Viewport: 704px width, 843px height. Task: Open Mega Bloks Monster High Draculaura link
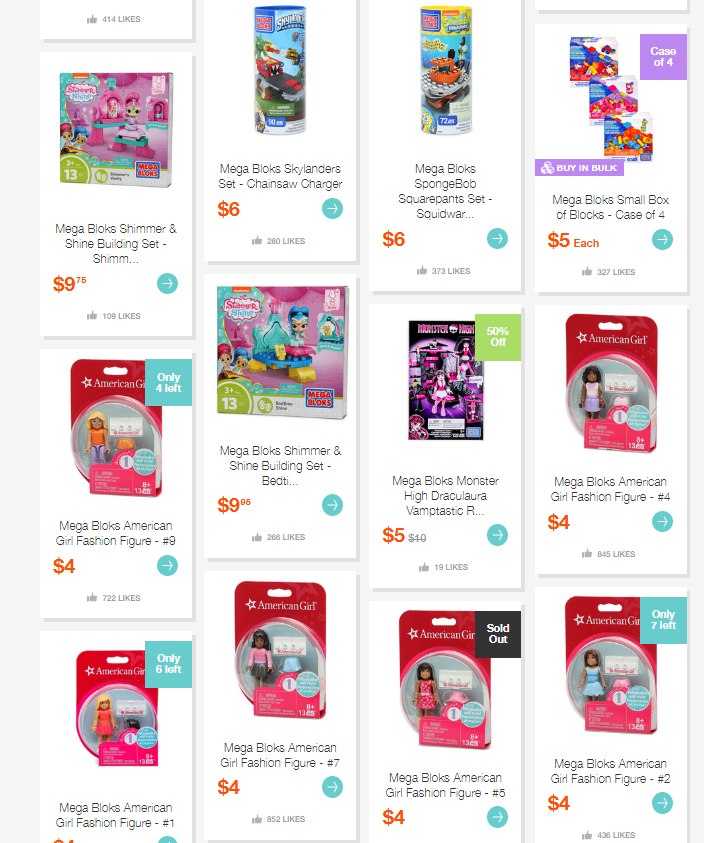pyautogui.click(x=445, y=496)
